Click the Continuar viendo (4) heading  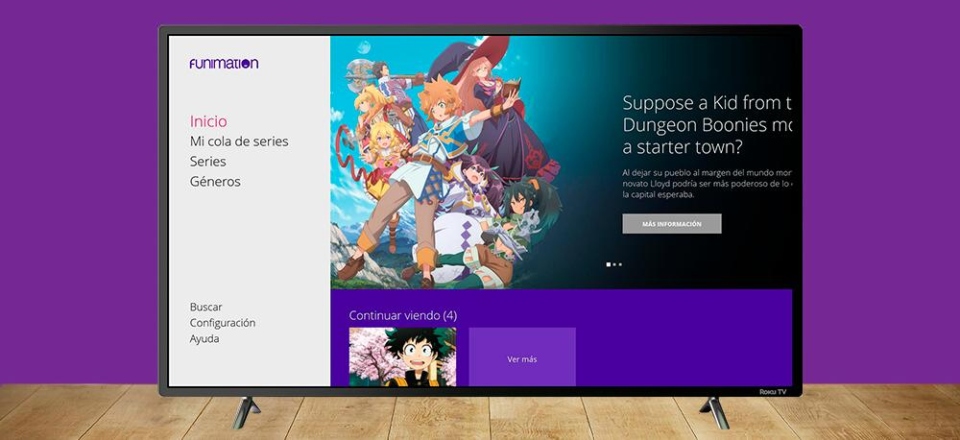click(x=402, y=315)
